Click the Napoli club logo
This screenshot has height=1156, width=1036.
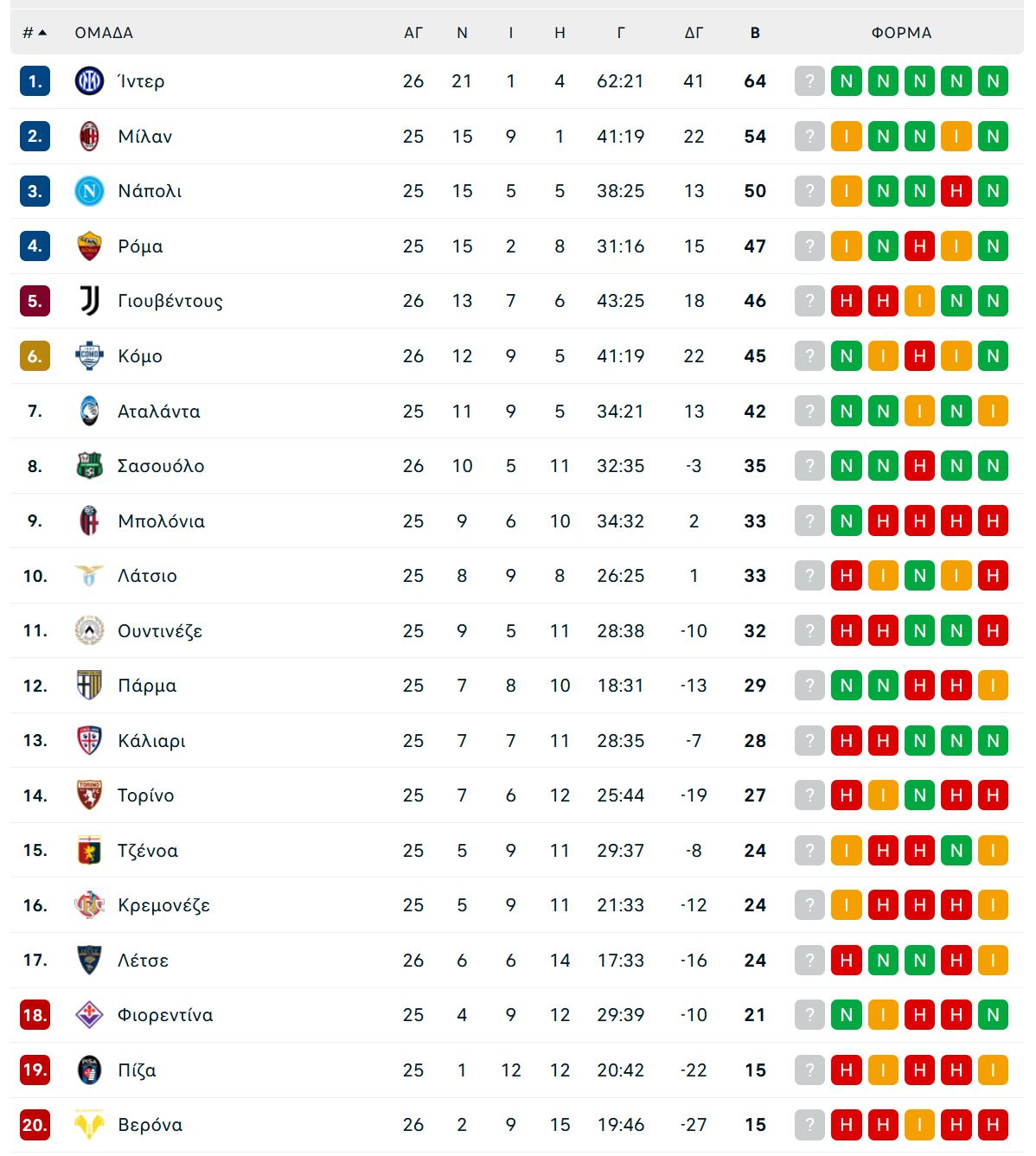(x=89, y=191)
